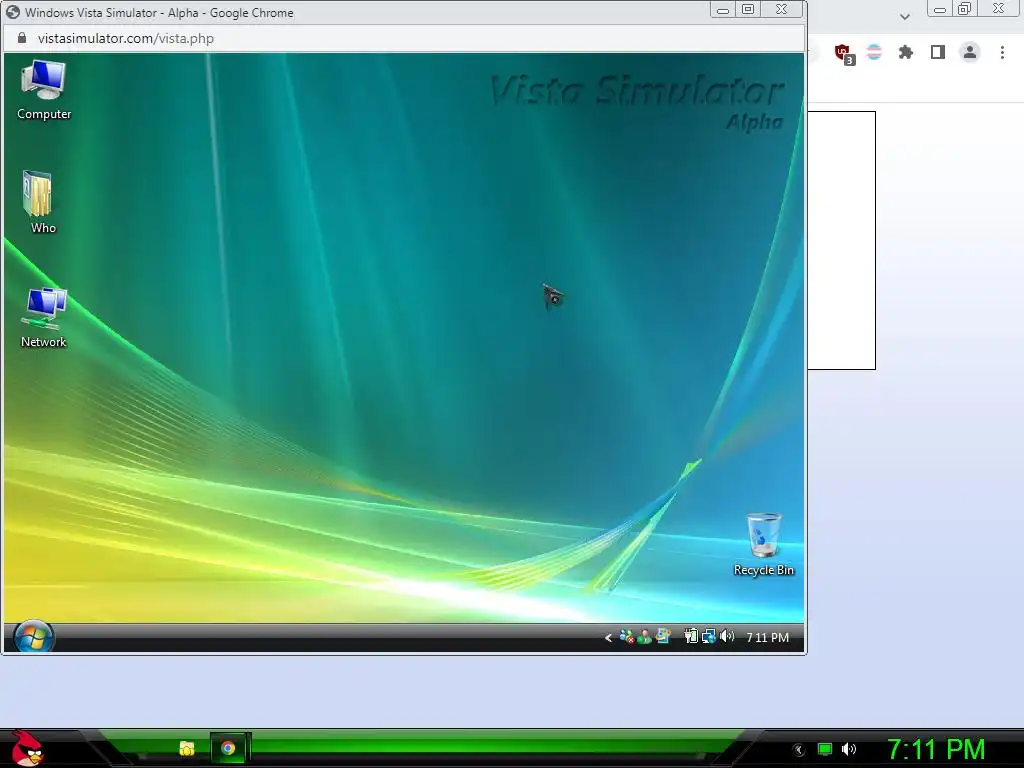Open the Vista Start orb

pyautogui.click(x=33, y=637)
